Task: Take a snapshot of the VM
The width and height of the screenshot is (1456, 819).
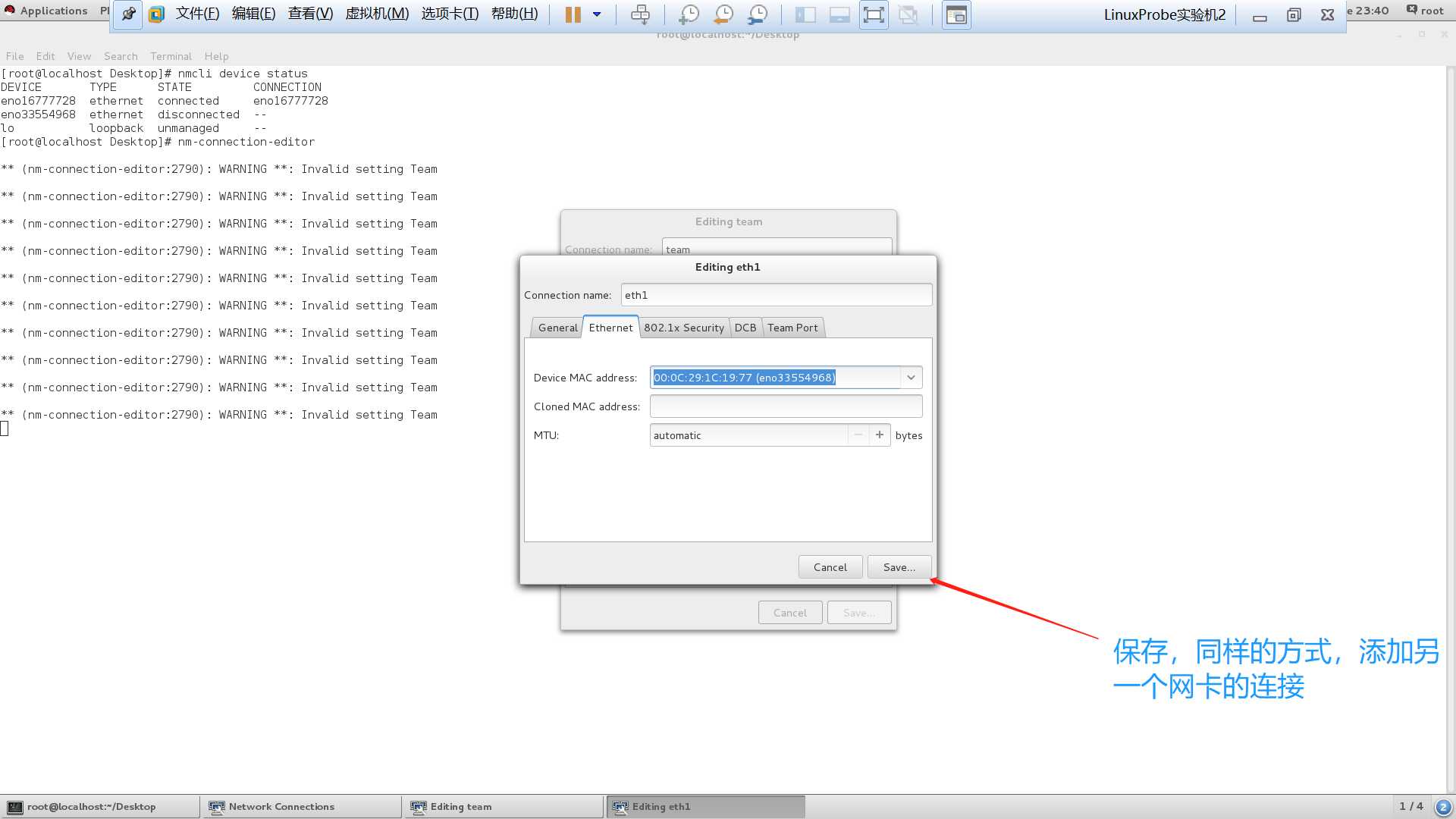Action: tap(688, 14)
